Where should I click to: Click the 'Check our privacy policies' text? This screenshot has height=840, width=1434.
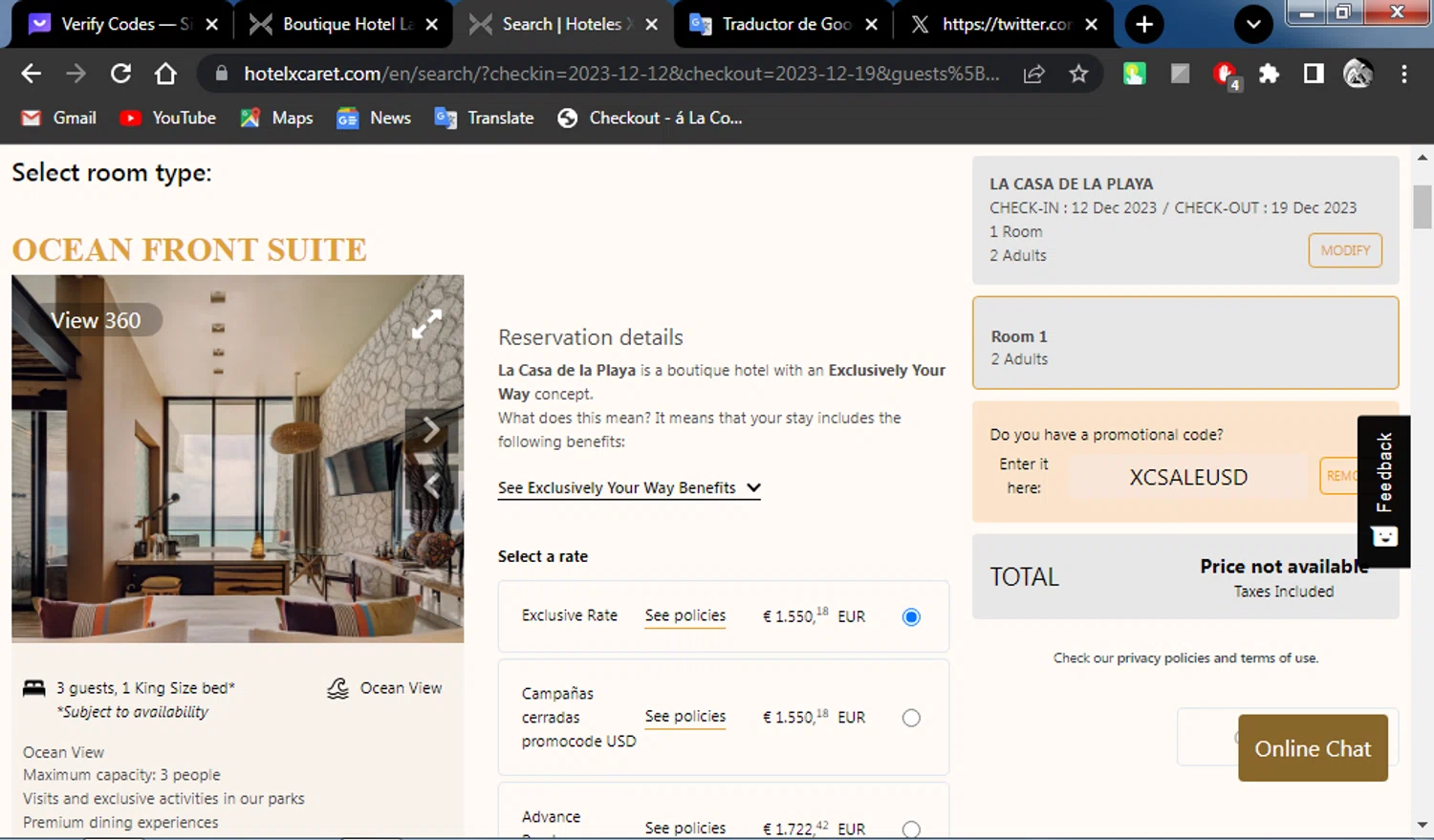[x=1185, y=657]
